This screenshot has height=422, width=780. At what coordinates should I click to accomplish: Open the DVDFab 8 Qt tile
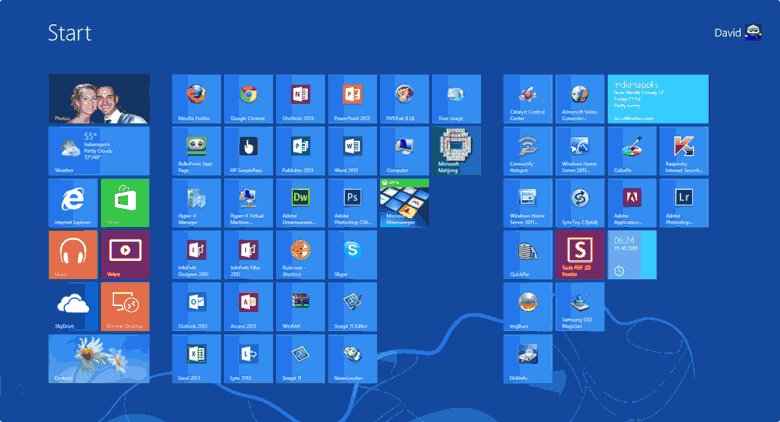tap(404, 99)
